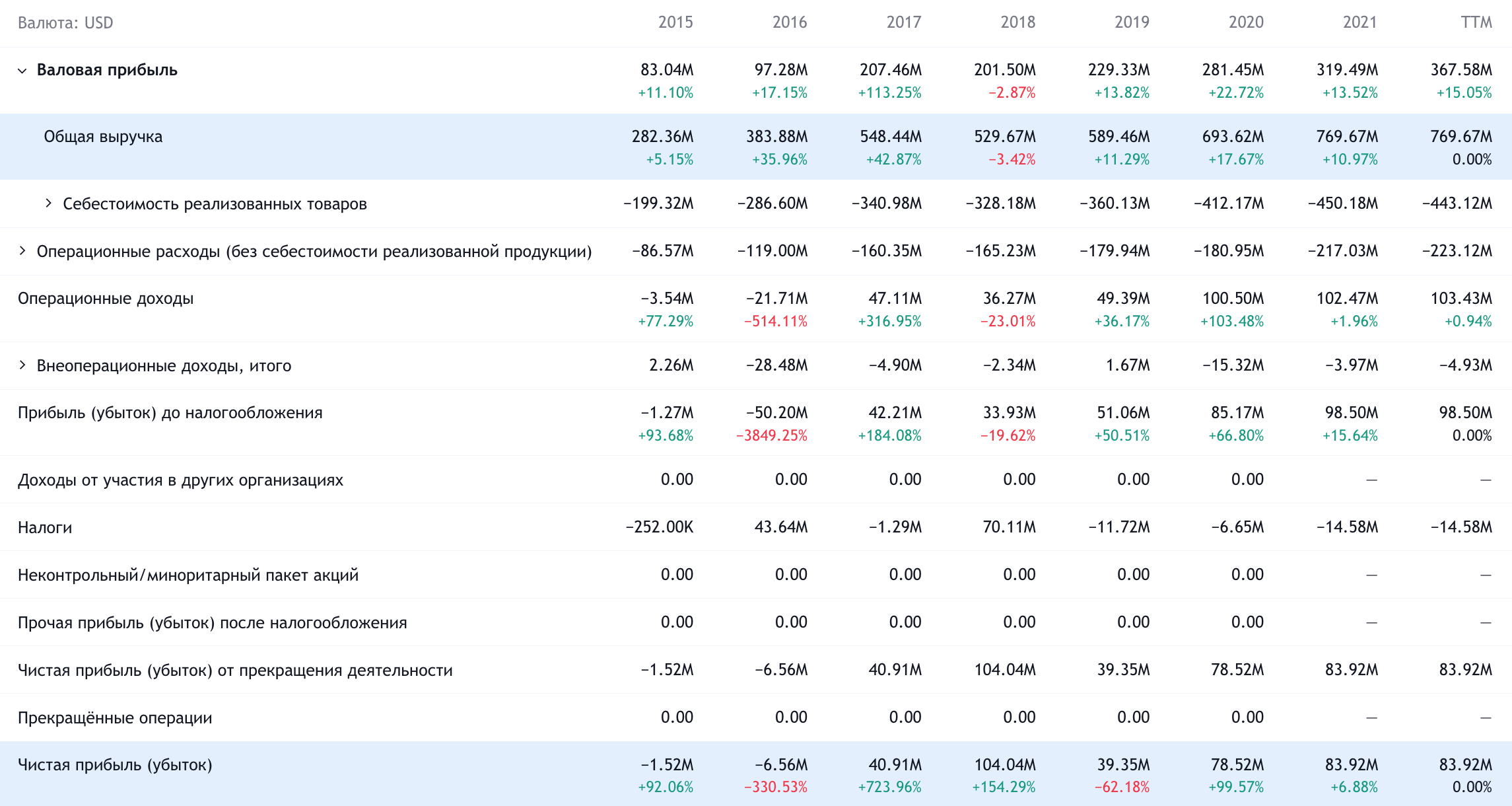
Task: Click the 2016 column header
Action: point(790,22)
